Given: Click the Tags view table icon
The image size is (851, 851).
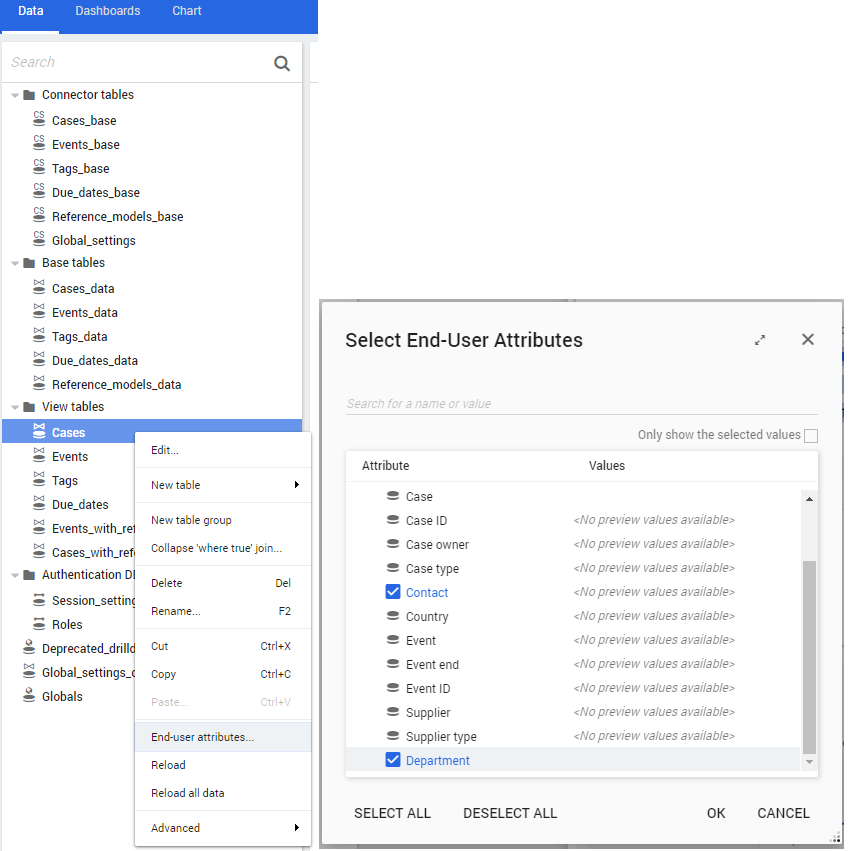Looking at the screenshot, I should 39,479.
